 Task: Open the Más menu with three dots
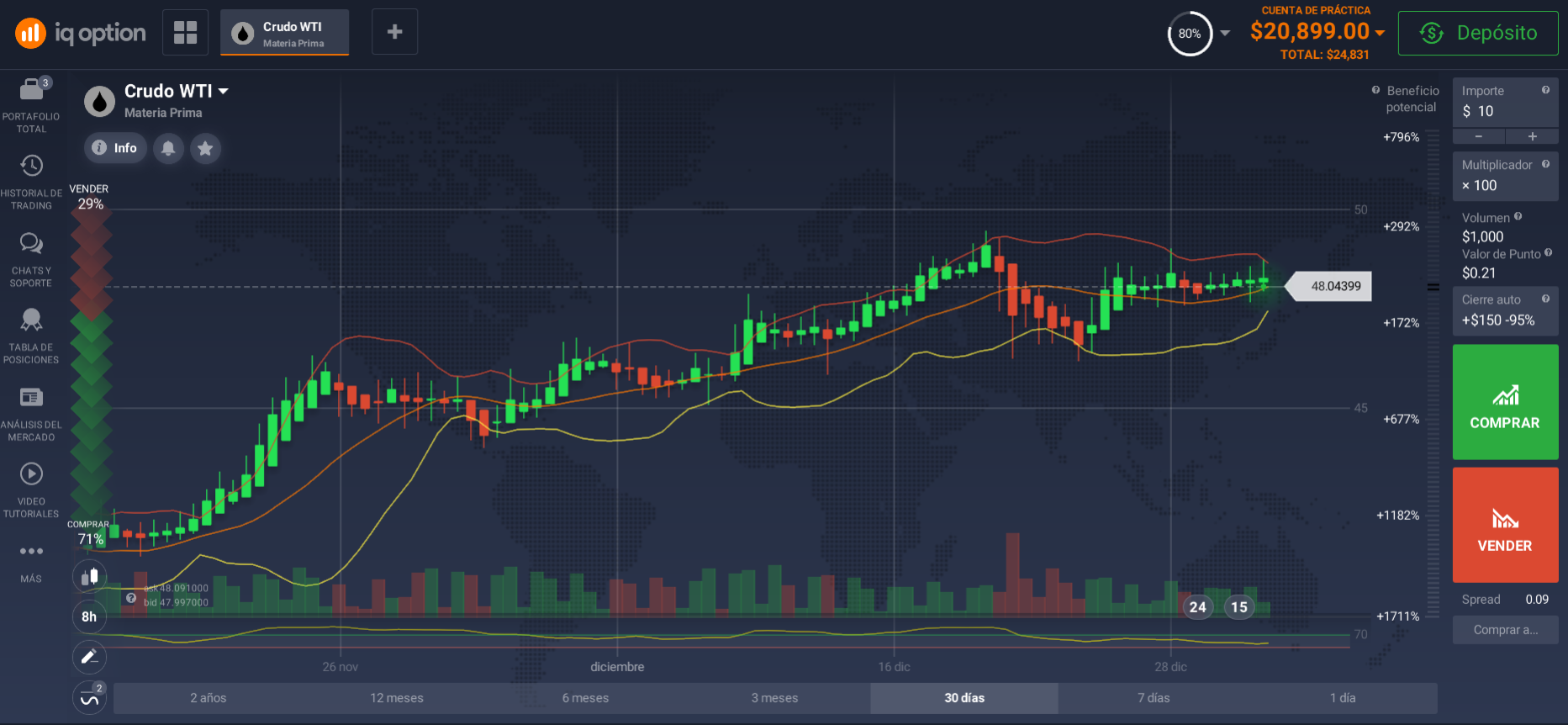tap(31, 562)
